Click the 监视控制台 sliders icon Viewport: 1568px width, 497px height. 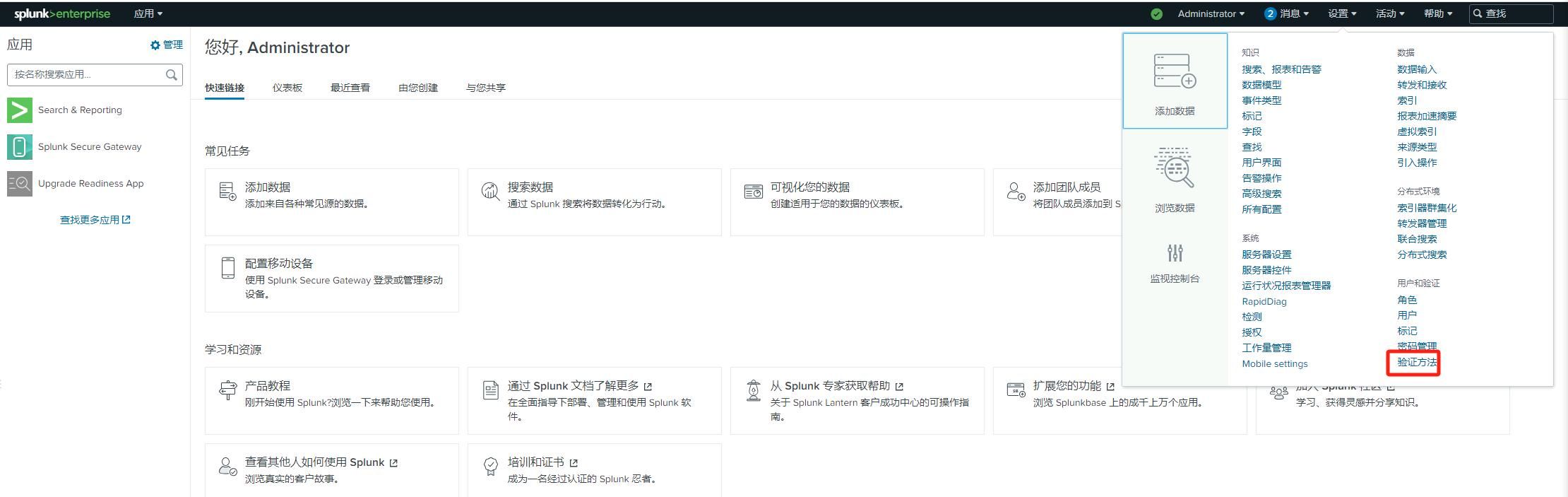(x=1175, y=252)
